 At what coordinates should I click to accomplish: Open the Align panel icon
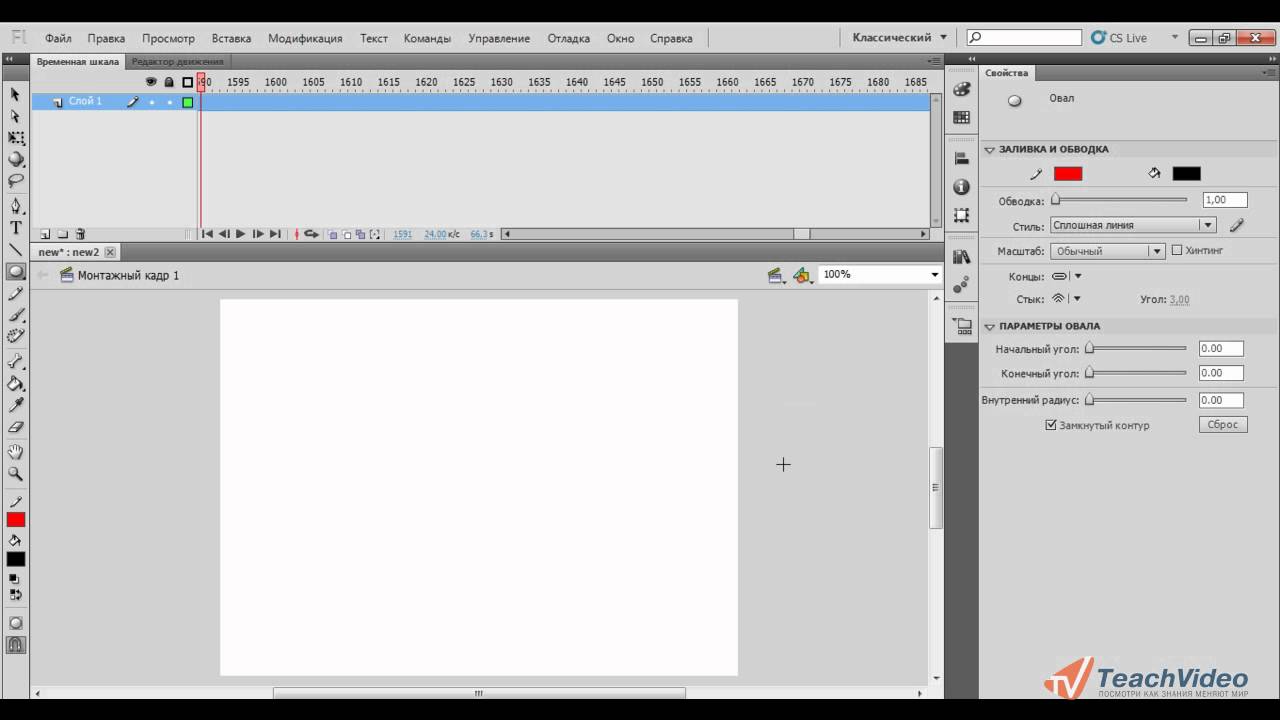pyautogui.click(x=961, y=158)
